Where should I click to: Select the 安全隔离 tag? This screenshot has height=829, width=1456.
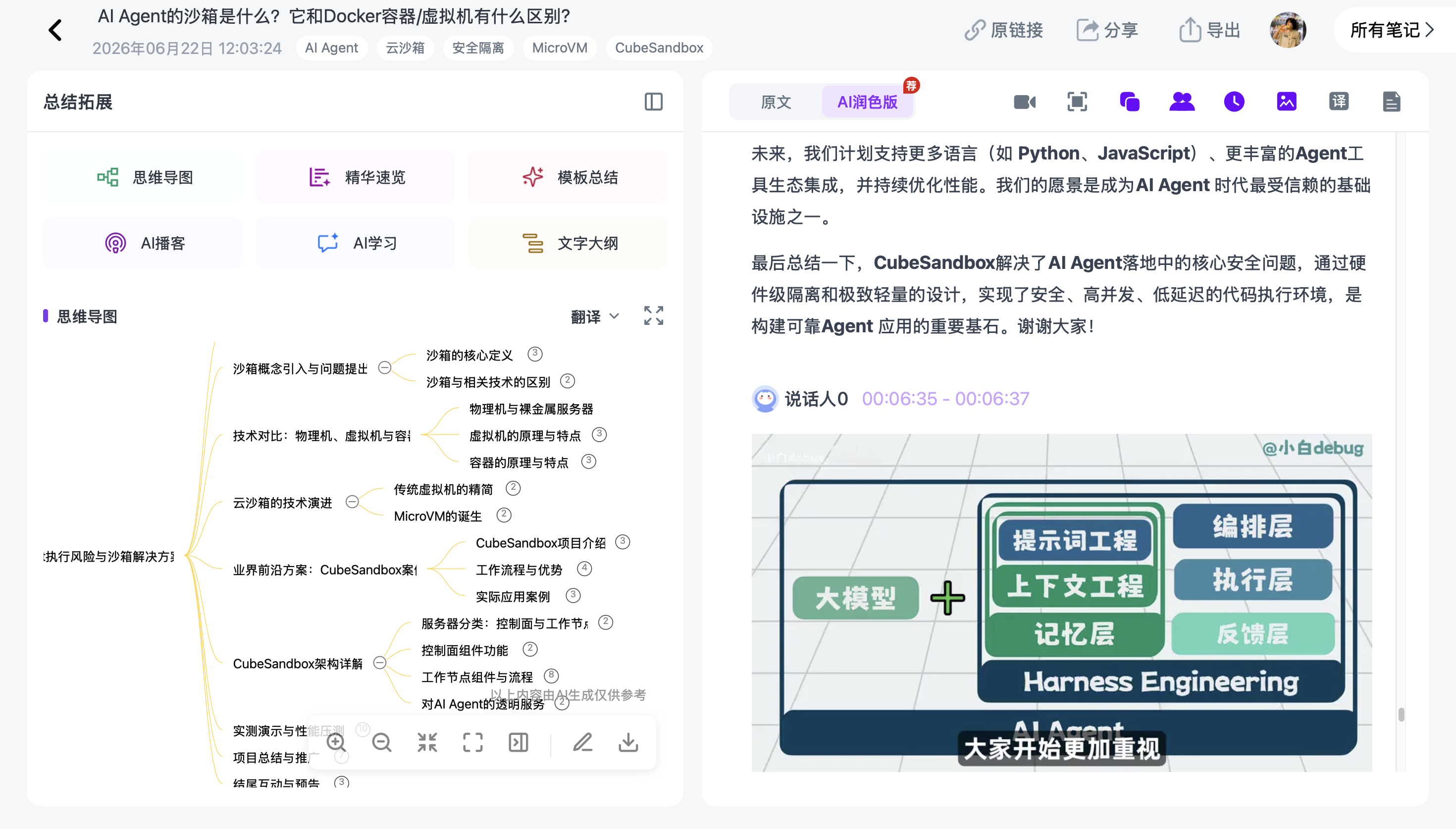tap(478, 48)
